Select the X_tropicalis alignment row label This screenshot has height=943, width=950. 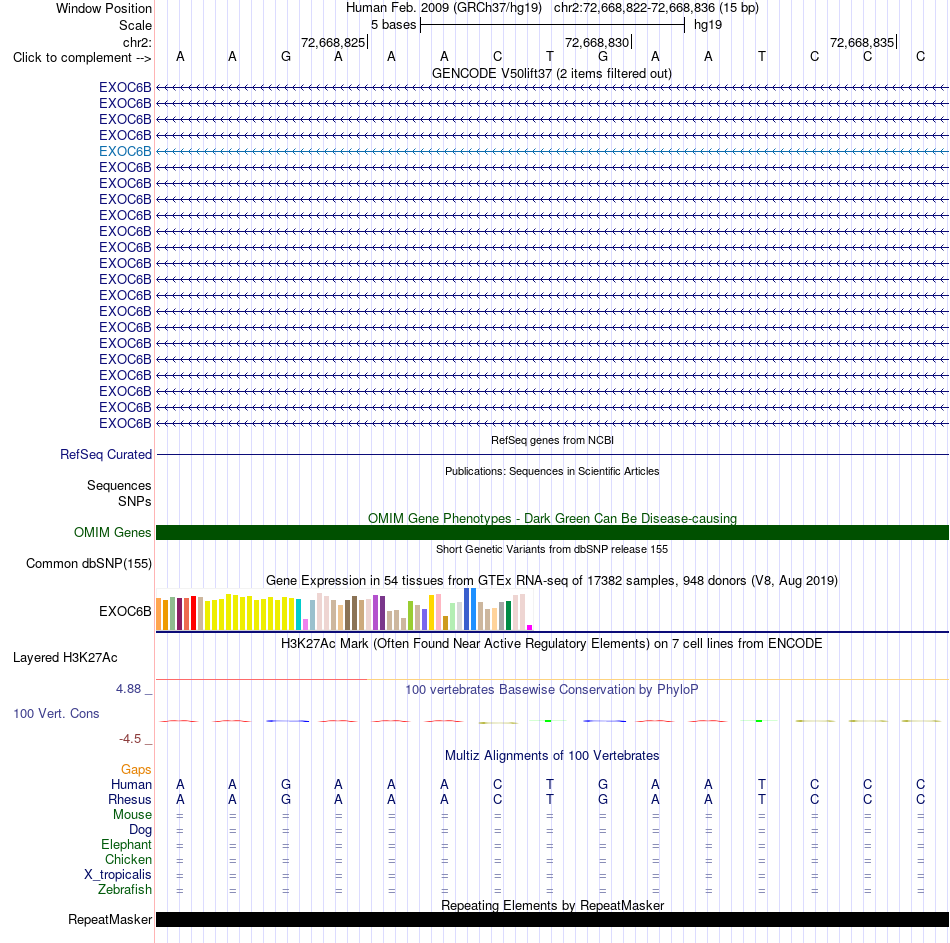[118, 875]
